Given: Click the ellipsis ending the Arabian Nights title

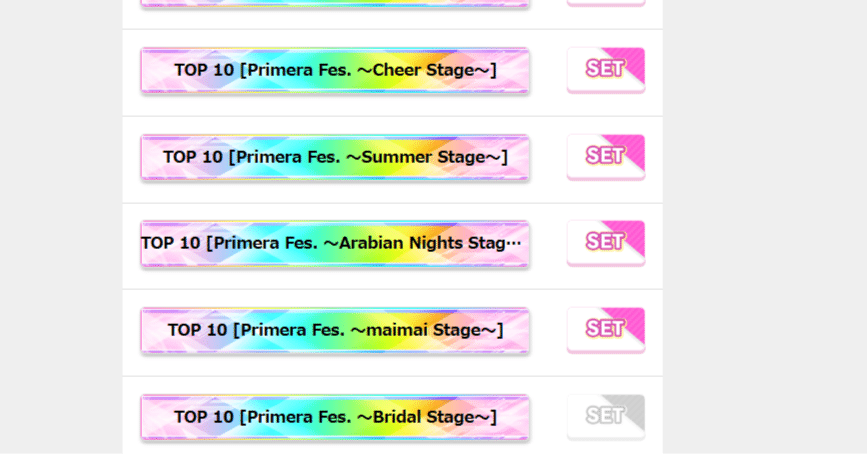Looking at the screenshot, I should click(514, 244).
